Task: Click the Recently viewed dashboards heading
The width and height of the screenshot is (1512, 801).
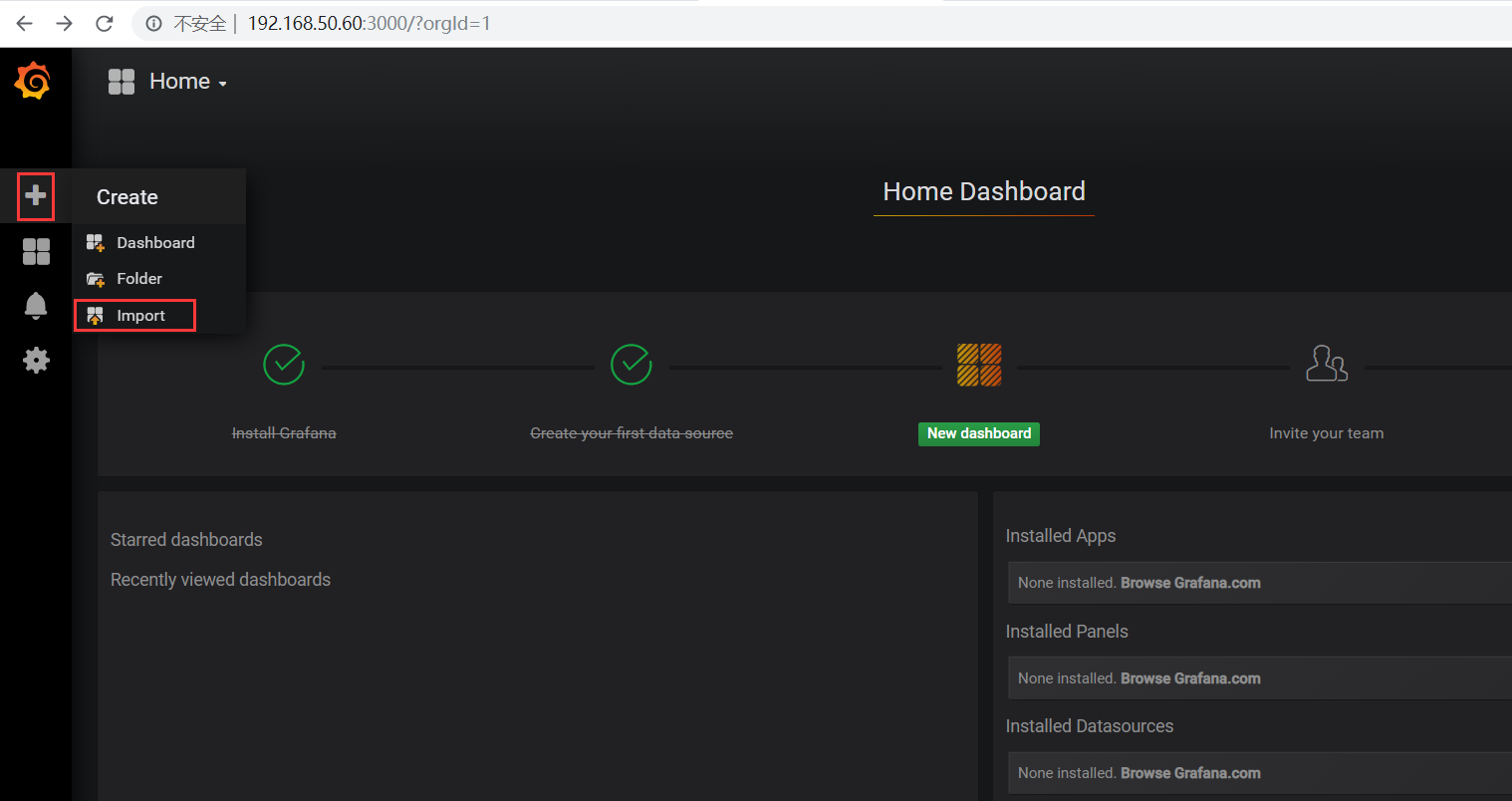Action: coord(220,580)
